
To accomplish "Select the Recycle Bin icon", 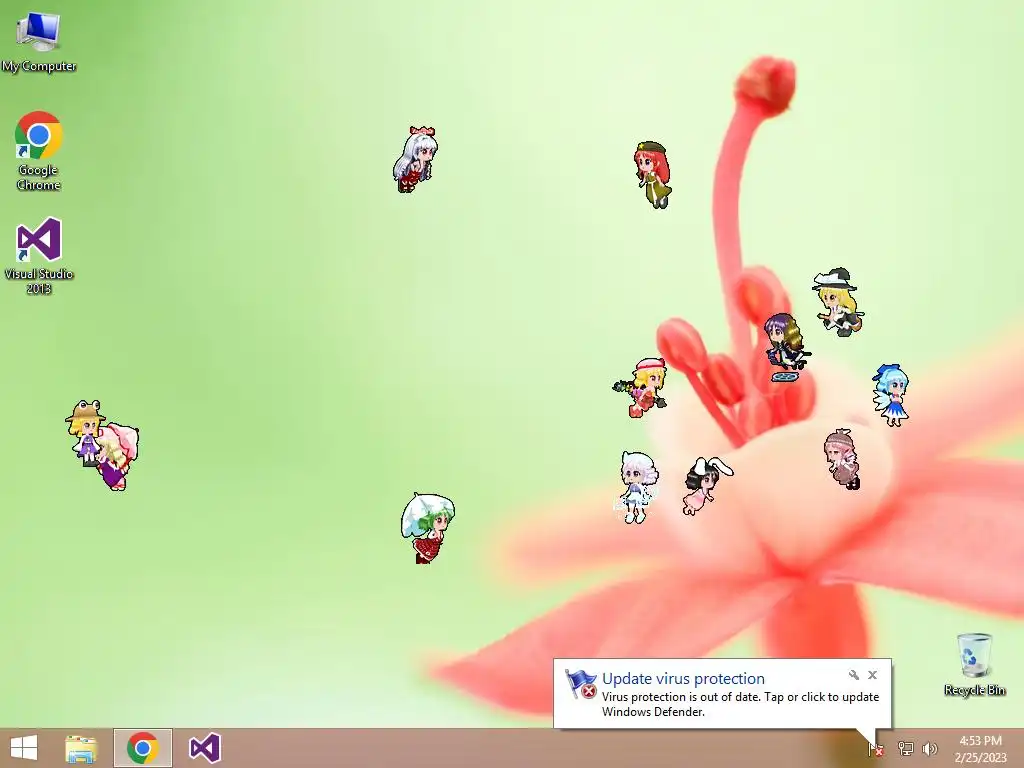I will click(974, 664).
